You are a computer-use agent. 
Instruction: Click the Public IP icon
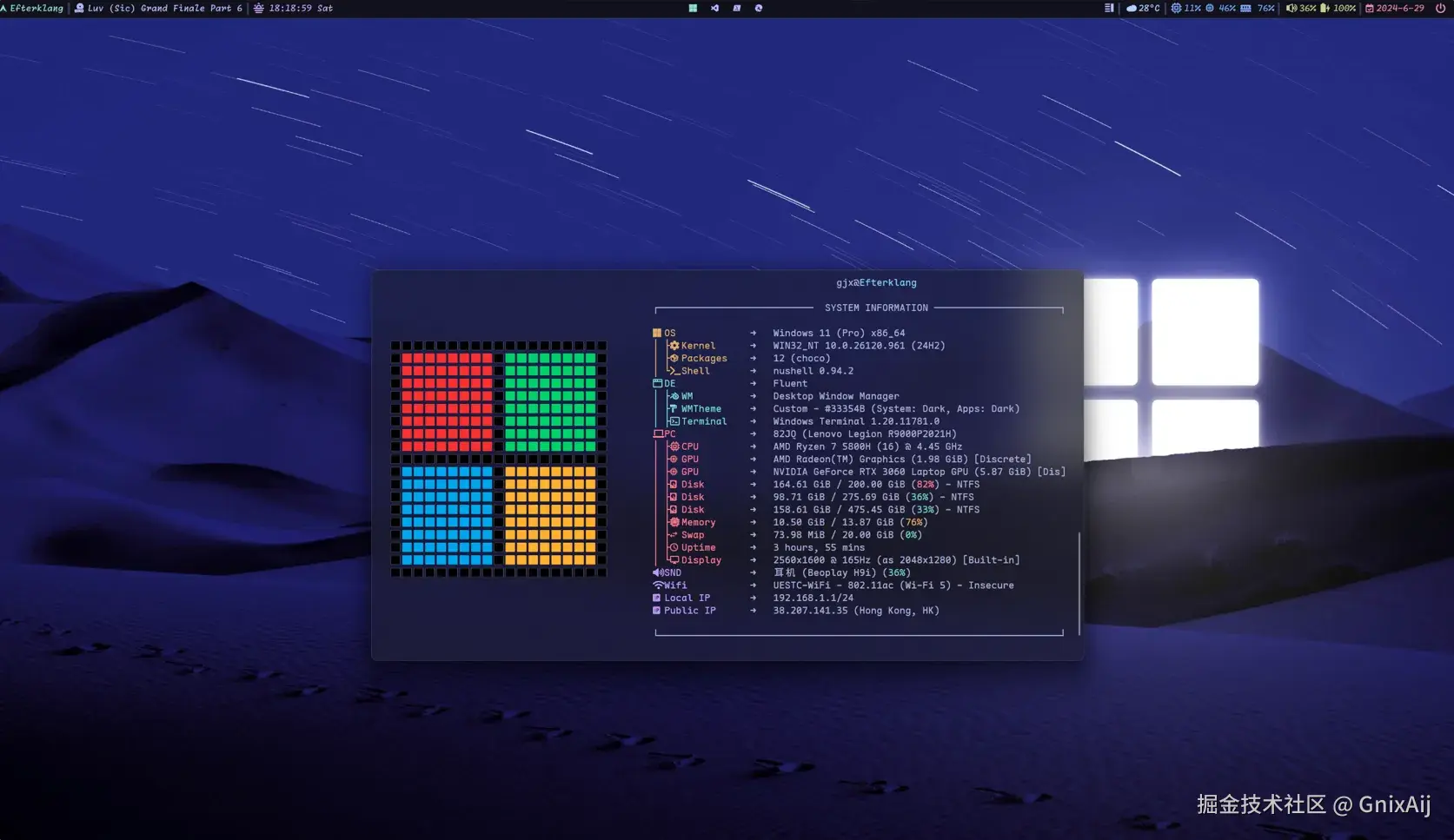tap(657, 610)
